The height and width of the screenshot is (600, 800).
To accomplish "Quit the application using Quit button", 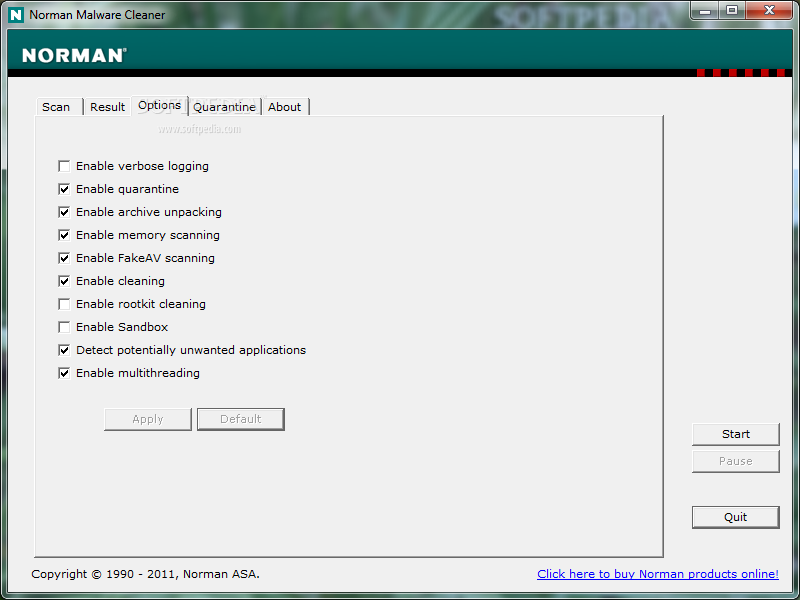I will pyautogui.click(x=736, y=517).
